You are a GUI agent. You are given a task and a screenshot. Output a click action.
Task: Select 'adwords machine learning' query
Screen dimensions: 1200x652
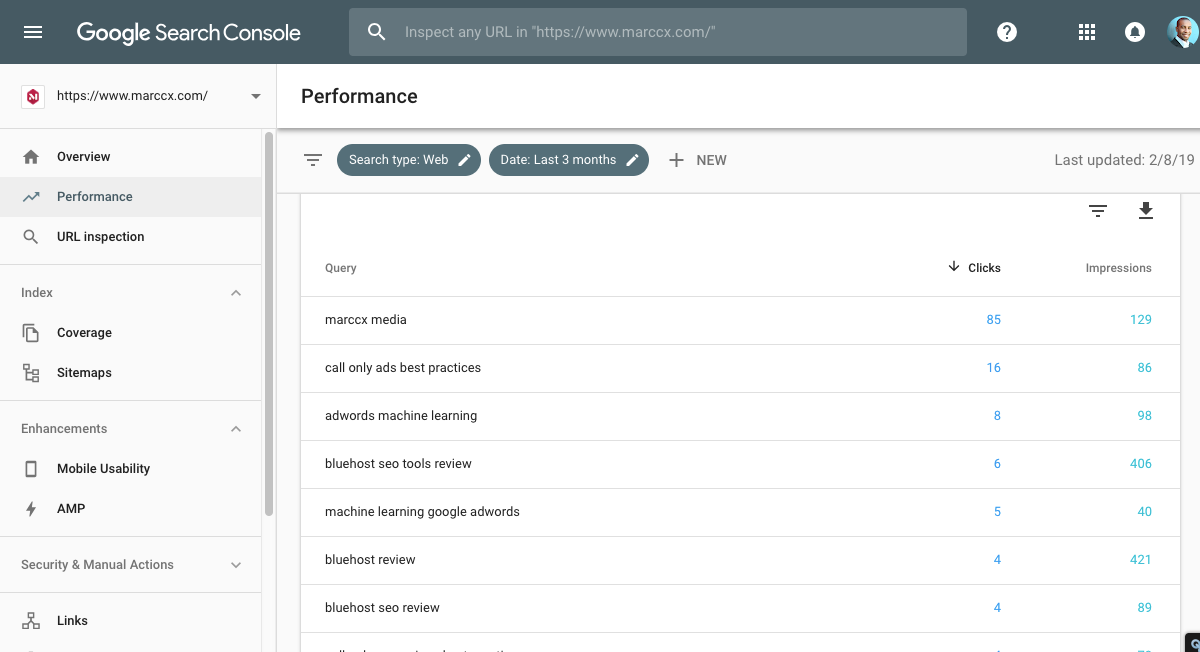pyautogui.click(x=738, y=416)
